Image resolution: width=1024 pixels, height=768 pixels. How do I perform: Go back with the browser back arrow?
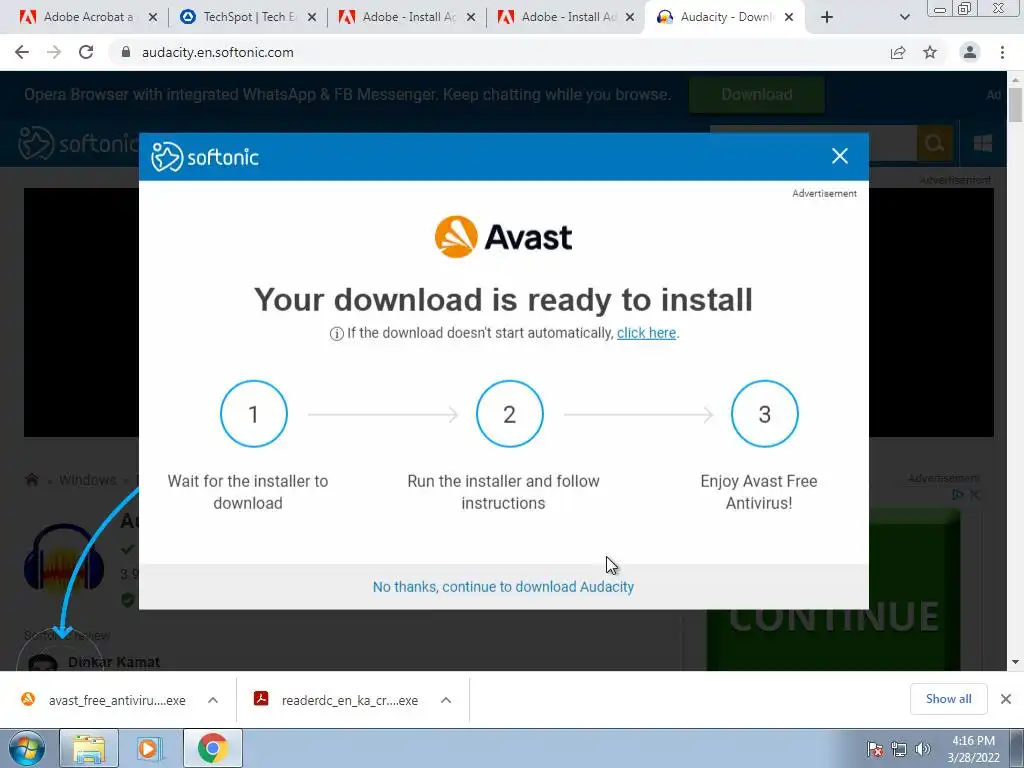click(x=22, y=52)
